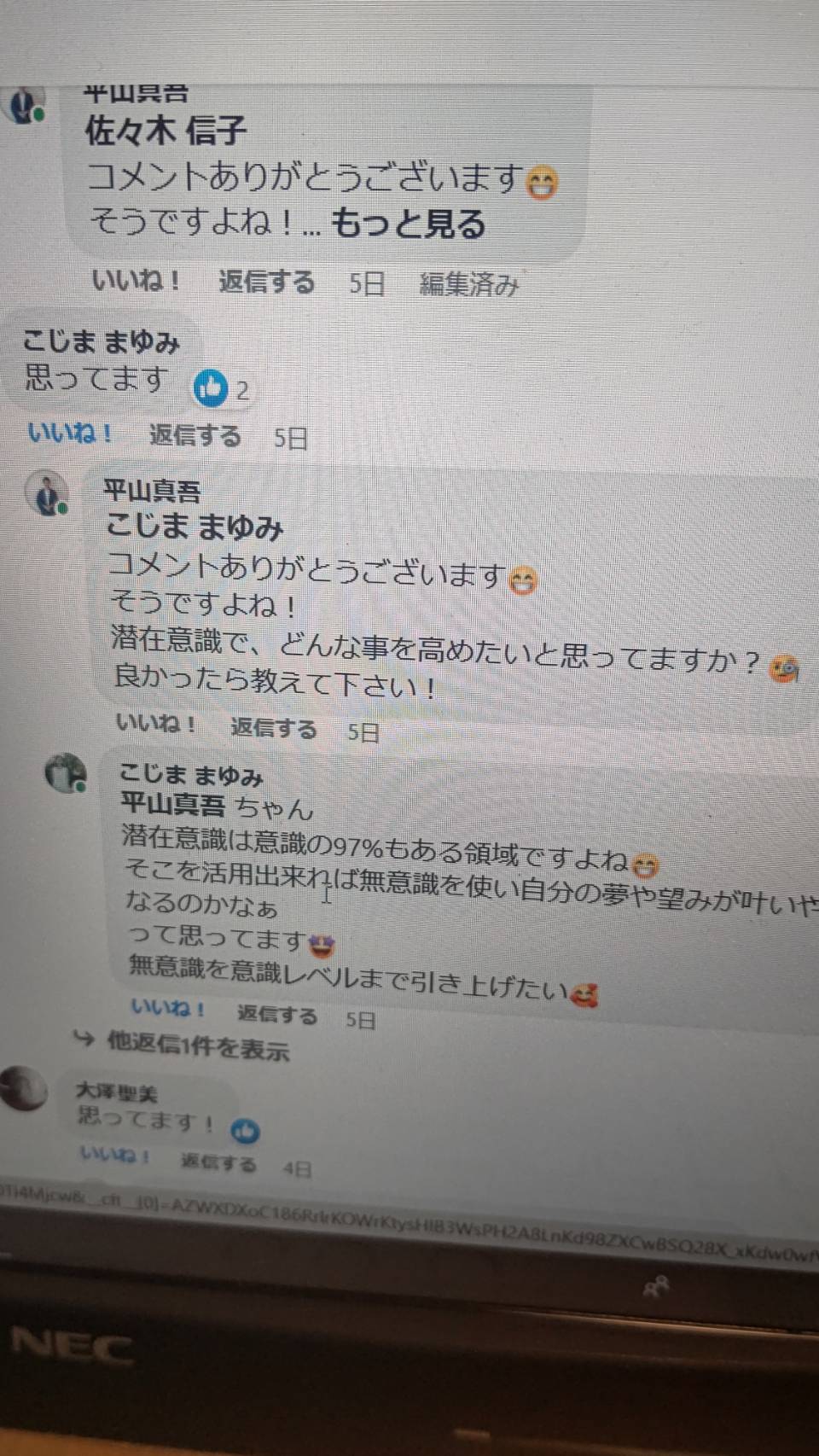Open 佐々木 信子 tagged profile link

166,131
